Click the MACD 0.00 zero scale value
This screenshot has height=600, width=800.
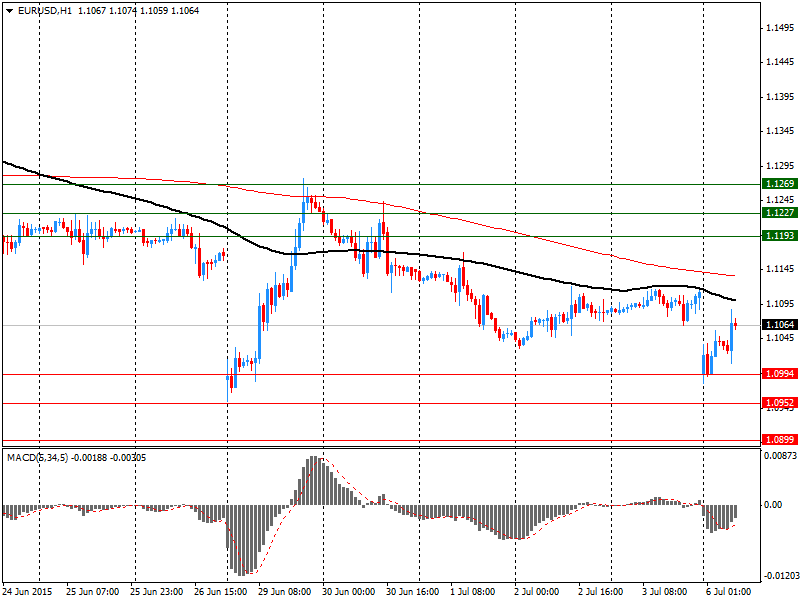(773, 505)
